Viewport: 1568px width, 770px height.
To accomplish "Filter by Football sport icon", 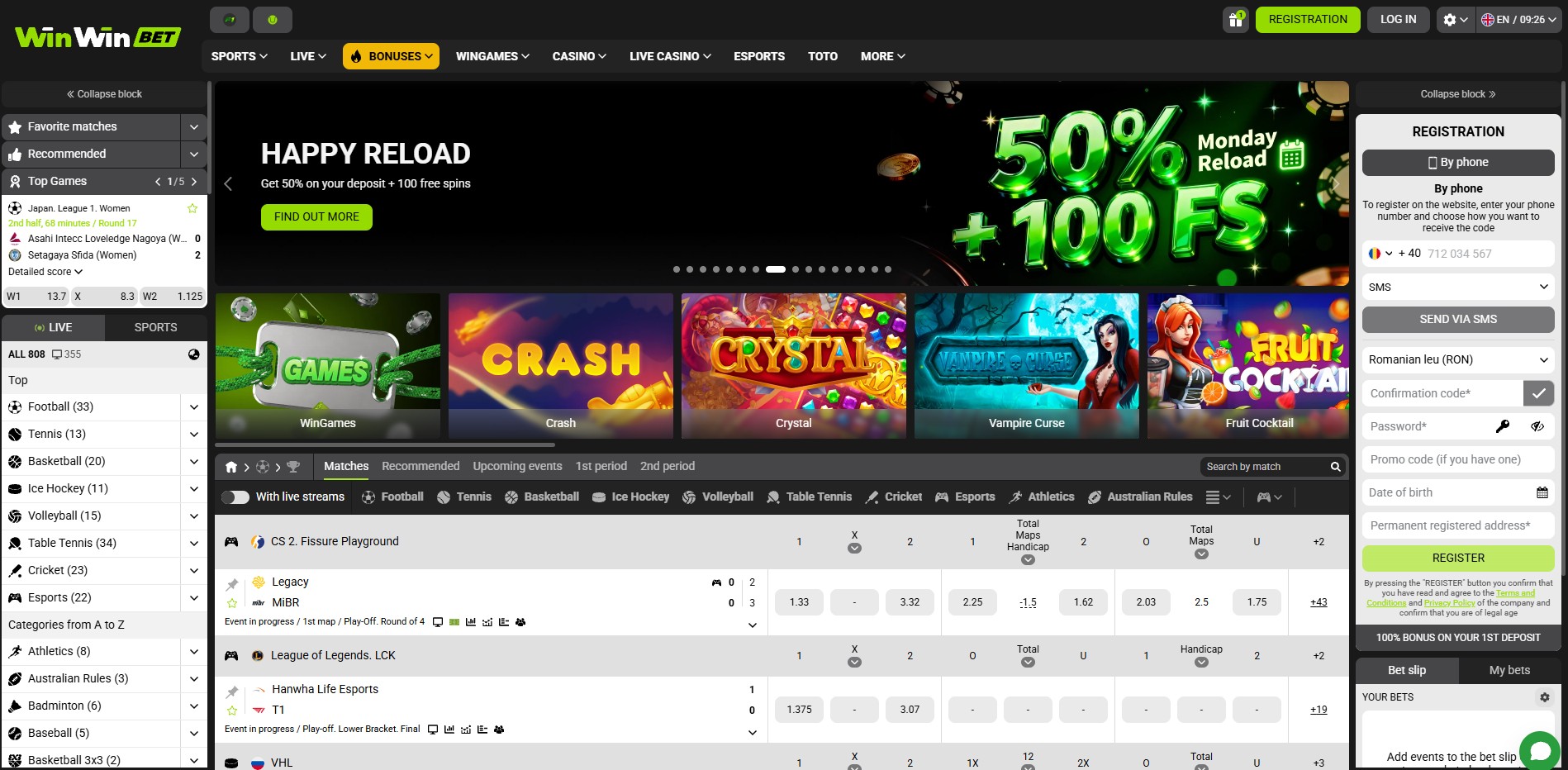I will pyautogui.click(x=392, y=497).
